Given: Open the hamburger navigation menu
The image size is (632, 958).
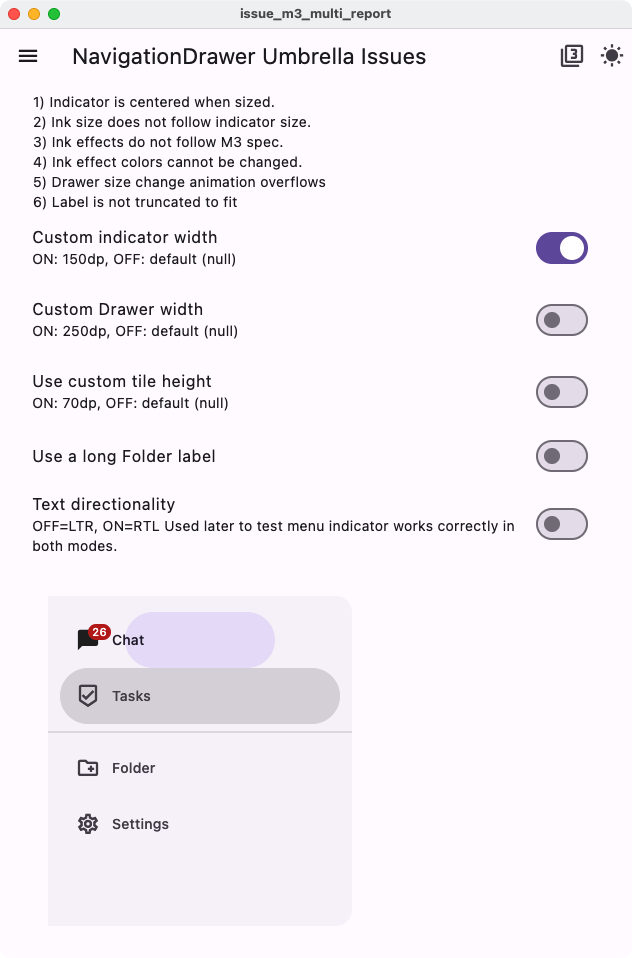Looking at the screenshot, I should pos(27,56).
